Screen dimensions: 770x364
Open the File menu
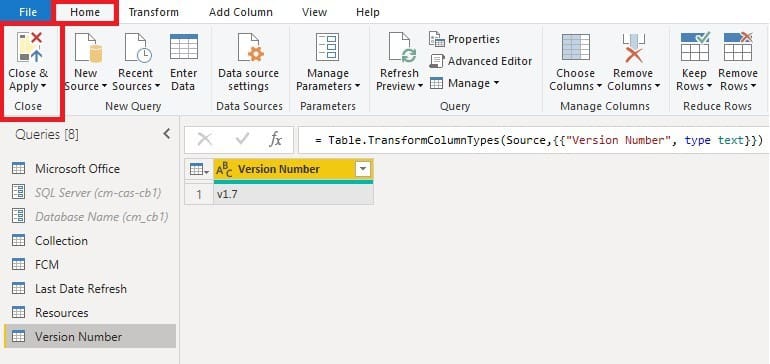pos(28,12)
